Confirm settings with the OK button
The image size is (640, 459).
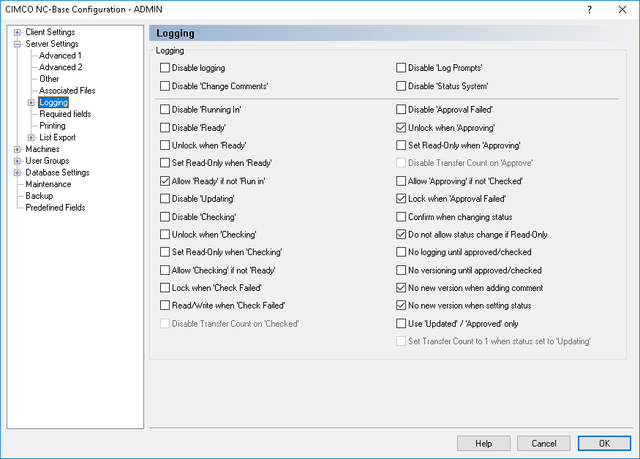pos(604,443)
